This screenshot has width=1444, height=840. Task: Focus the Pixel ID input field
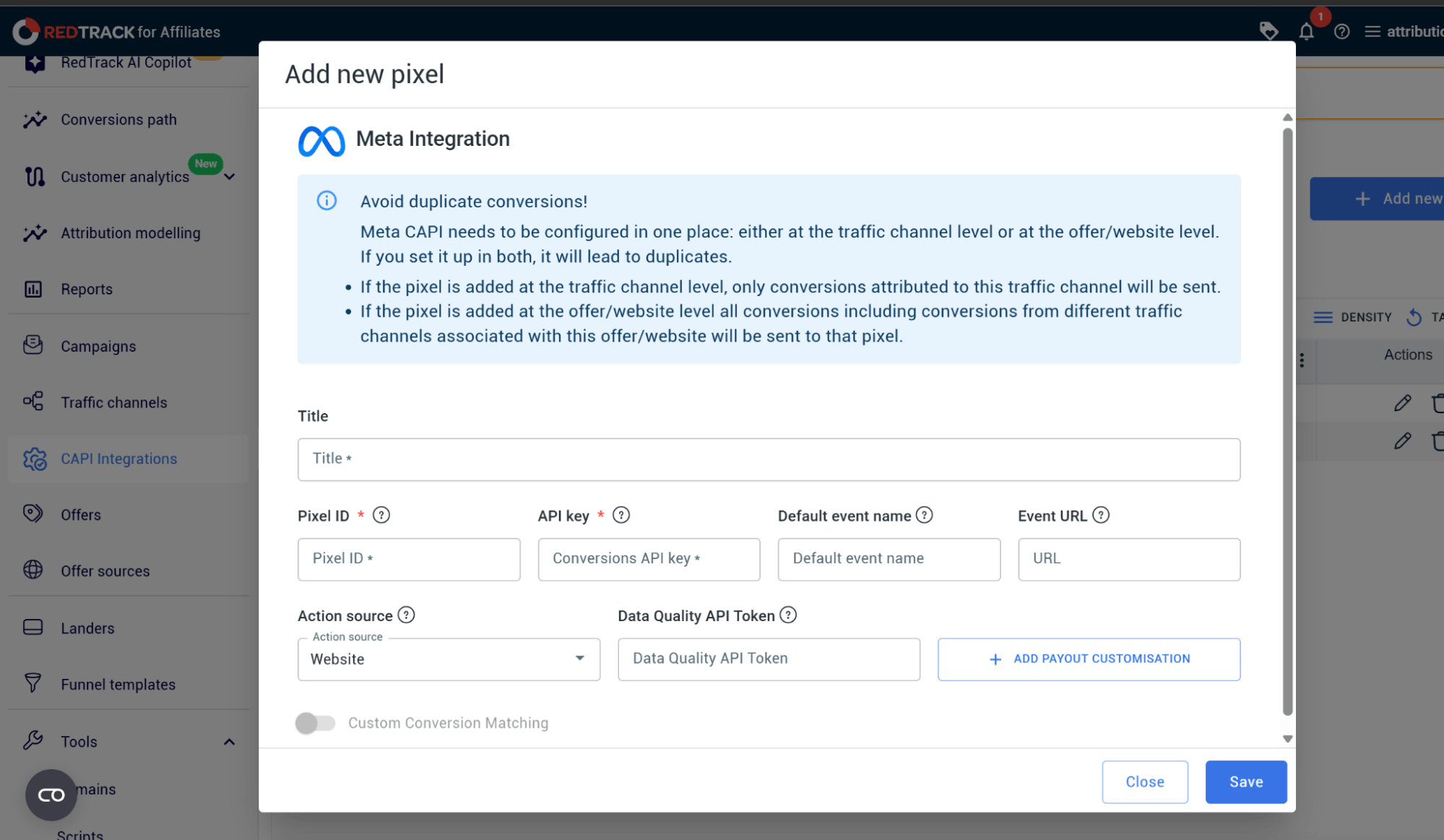(409, 559)
